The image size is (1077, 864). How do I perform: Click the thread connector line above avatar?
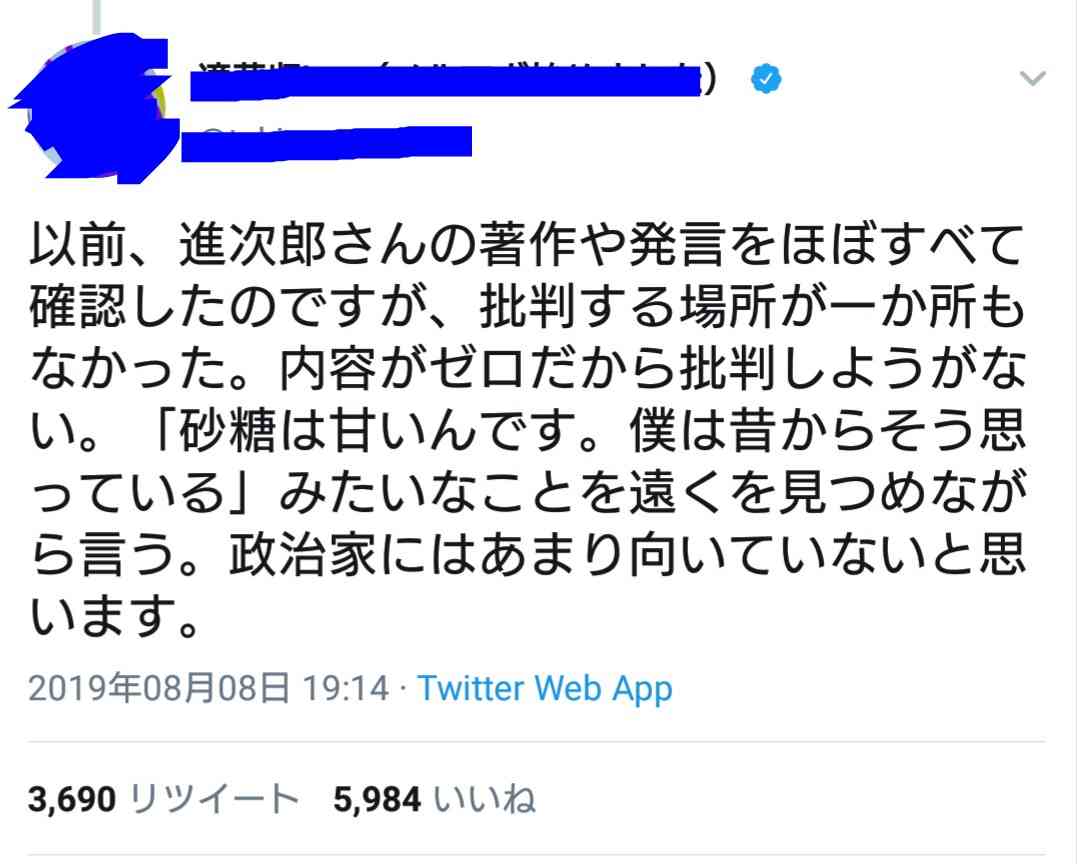tap(97, 16)
